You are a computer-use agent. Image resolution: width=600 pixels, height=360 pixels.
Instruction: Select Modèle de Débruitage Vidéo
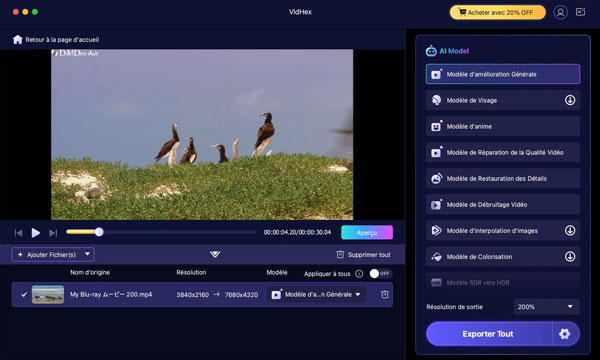coord(503,204)
